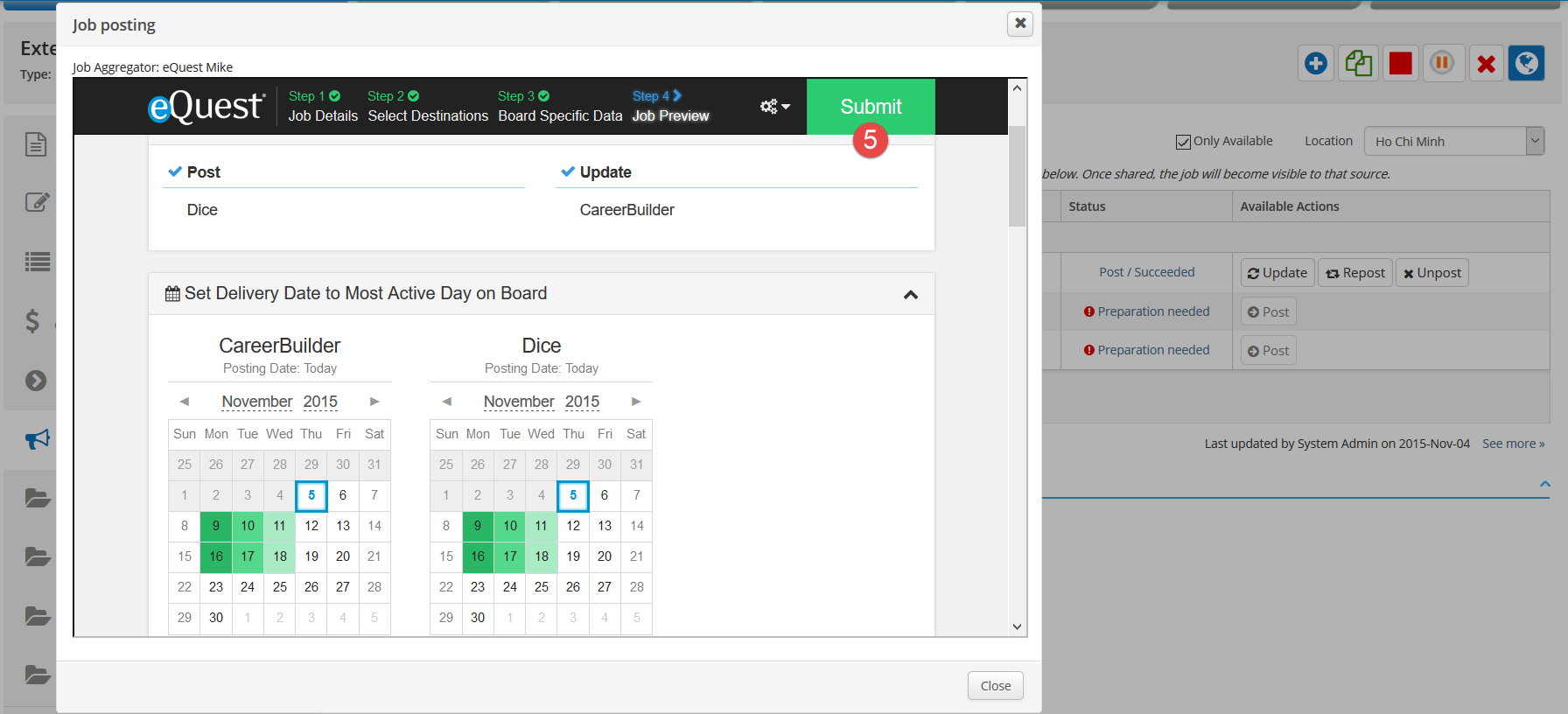Click the green duplicate copy icon
The height and width of the screenshot is (714, 1568).
[x=1358, y=63]
